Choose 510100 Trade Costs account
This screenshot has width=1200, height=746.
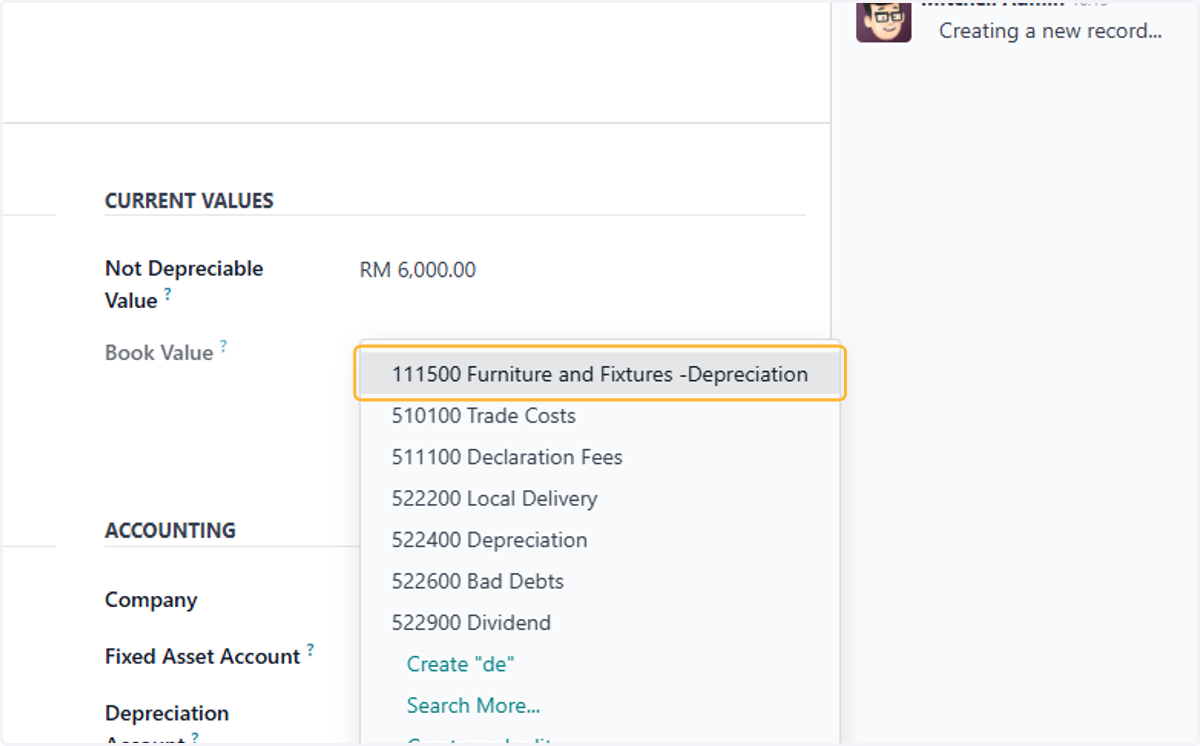(x=600, y=415)
